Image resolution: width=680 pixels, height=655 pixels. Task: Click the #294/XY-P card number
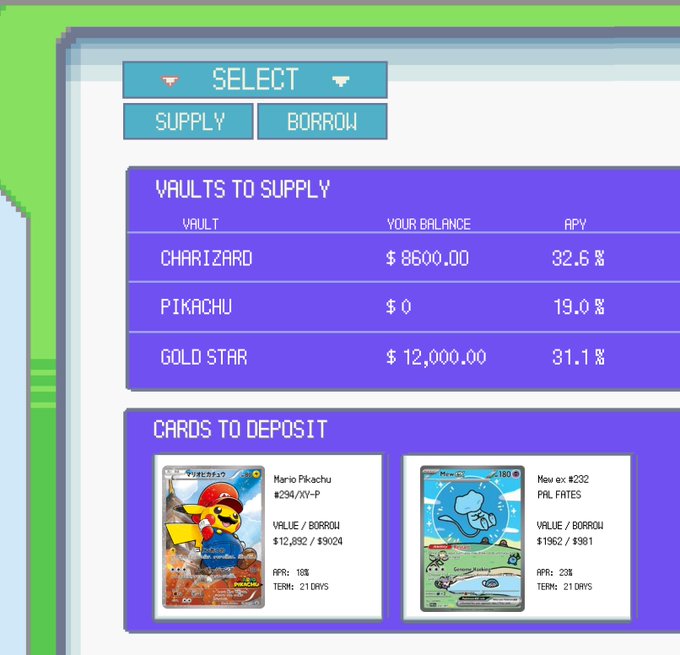[x=297, y=495]
